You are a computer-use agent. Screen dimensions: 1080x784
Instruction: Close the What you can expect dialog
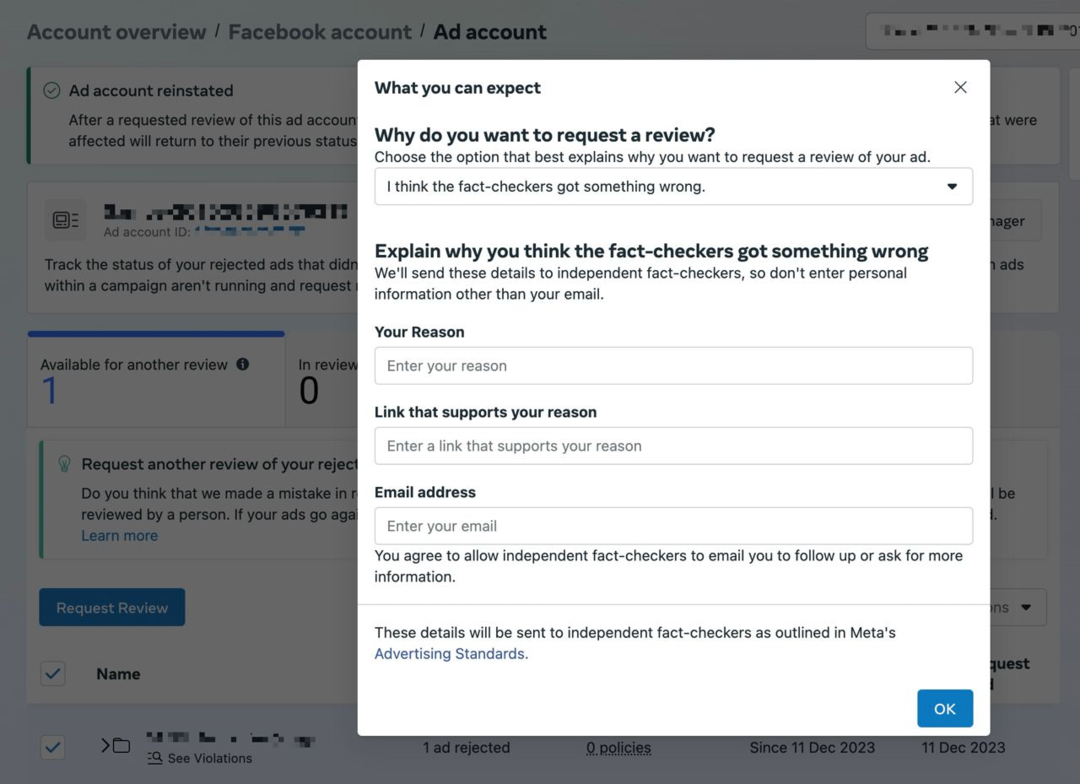coord(960,88)
